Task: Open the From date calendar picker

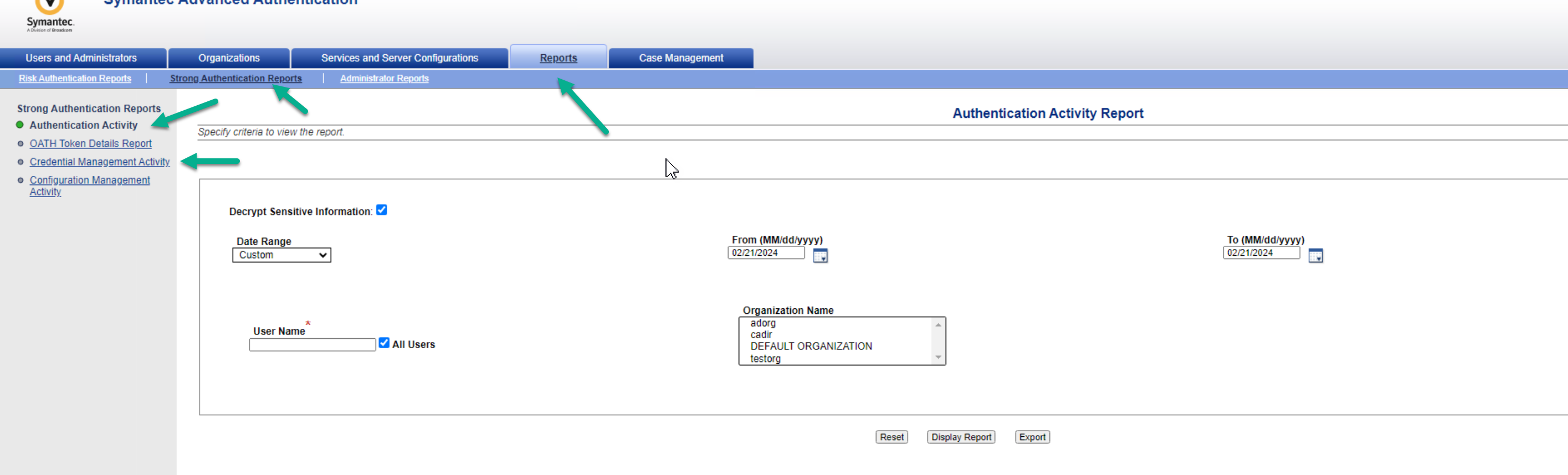Action: point(820,255)
